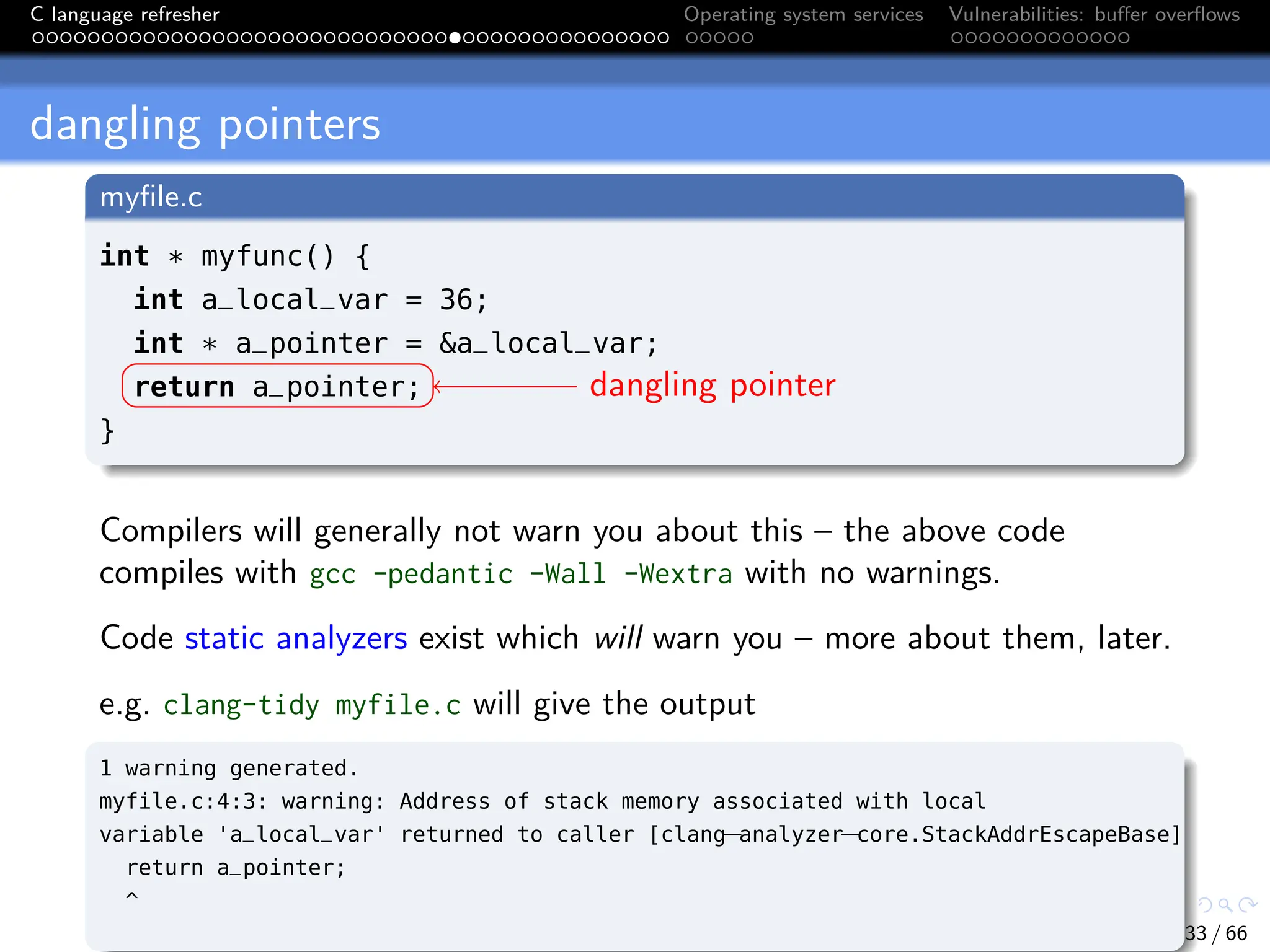Screen dimensions: 1270x952
Task: Go to 'Vulnerabilities: buffer overflows' section
Action: pos(1094,14)
